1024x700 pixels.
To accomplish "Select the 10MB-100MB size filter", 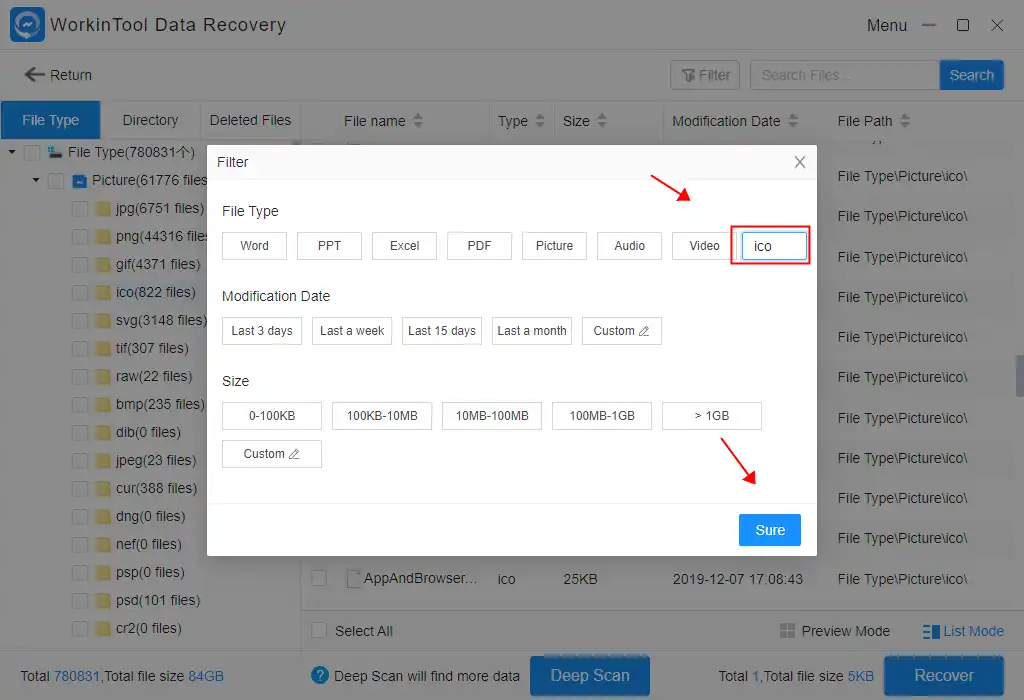I will click(x=492, y=416).
